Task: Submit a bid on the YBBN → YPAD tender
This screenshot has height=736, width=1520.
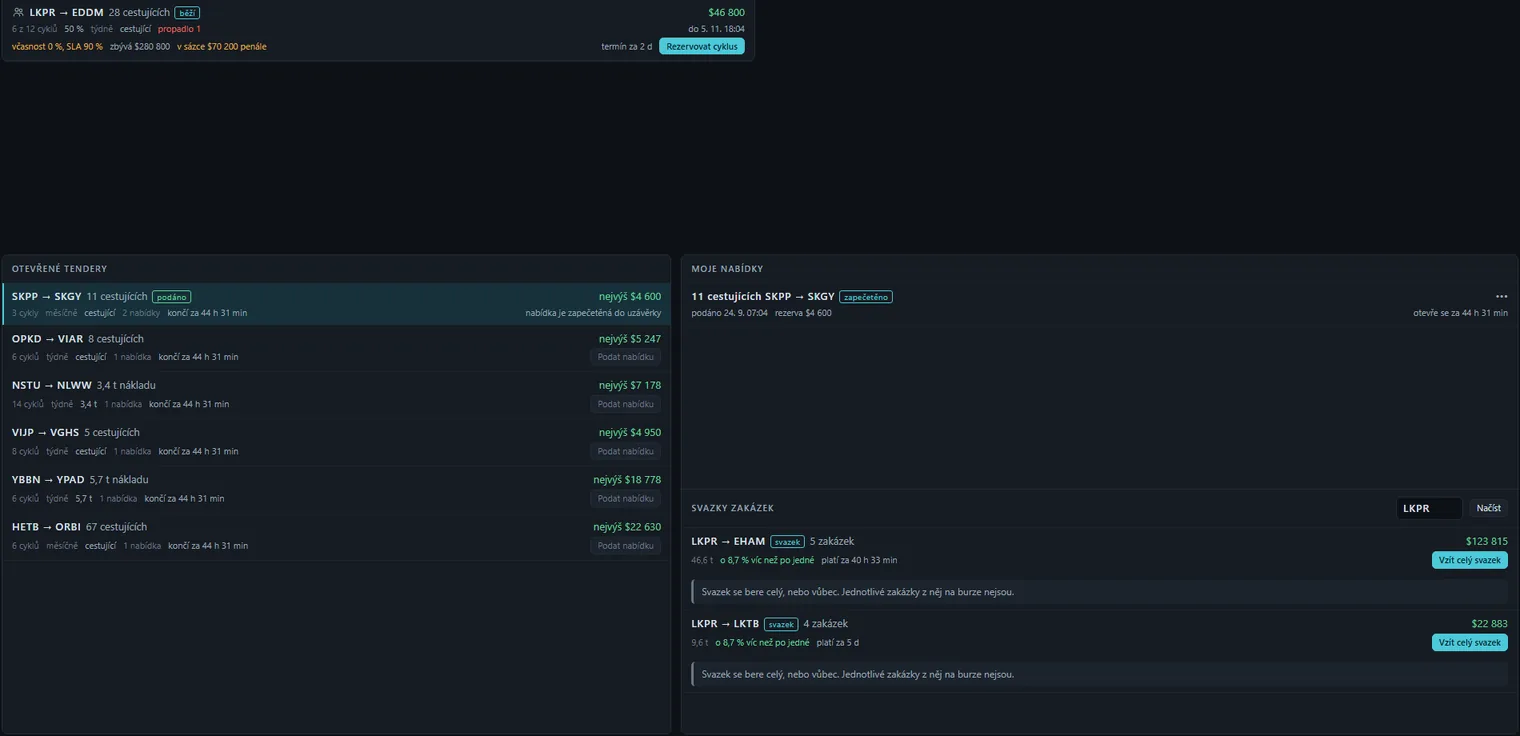Action: point(626,498)
